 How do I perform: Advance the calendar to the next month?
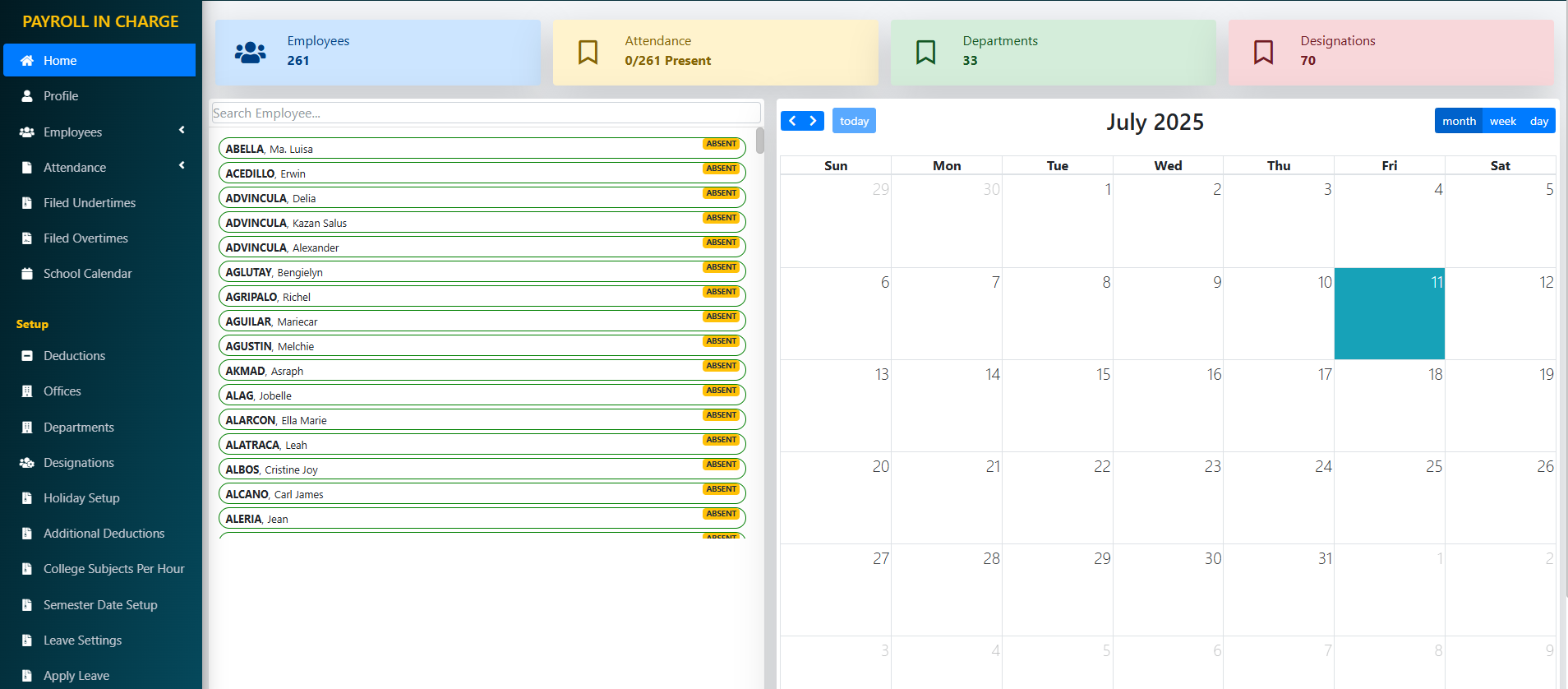[813, 121]
